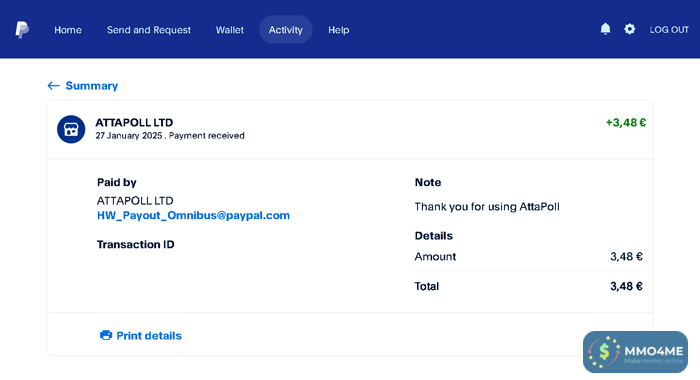Click the PayPal logo icon

pos(22,30)
